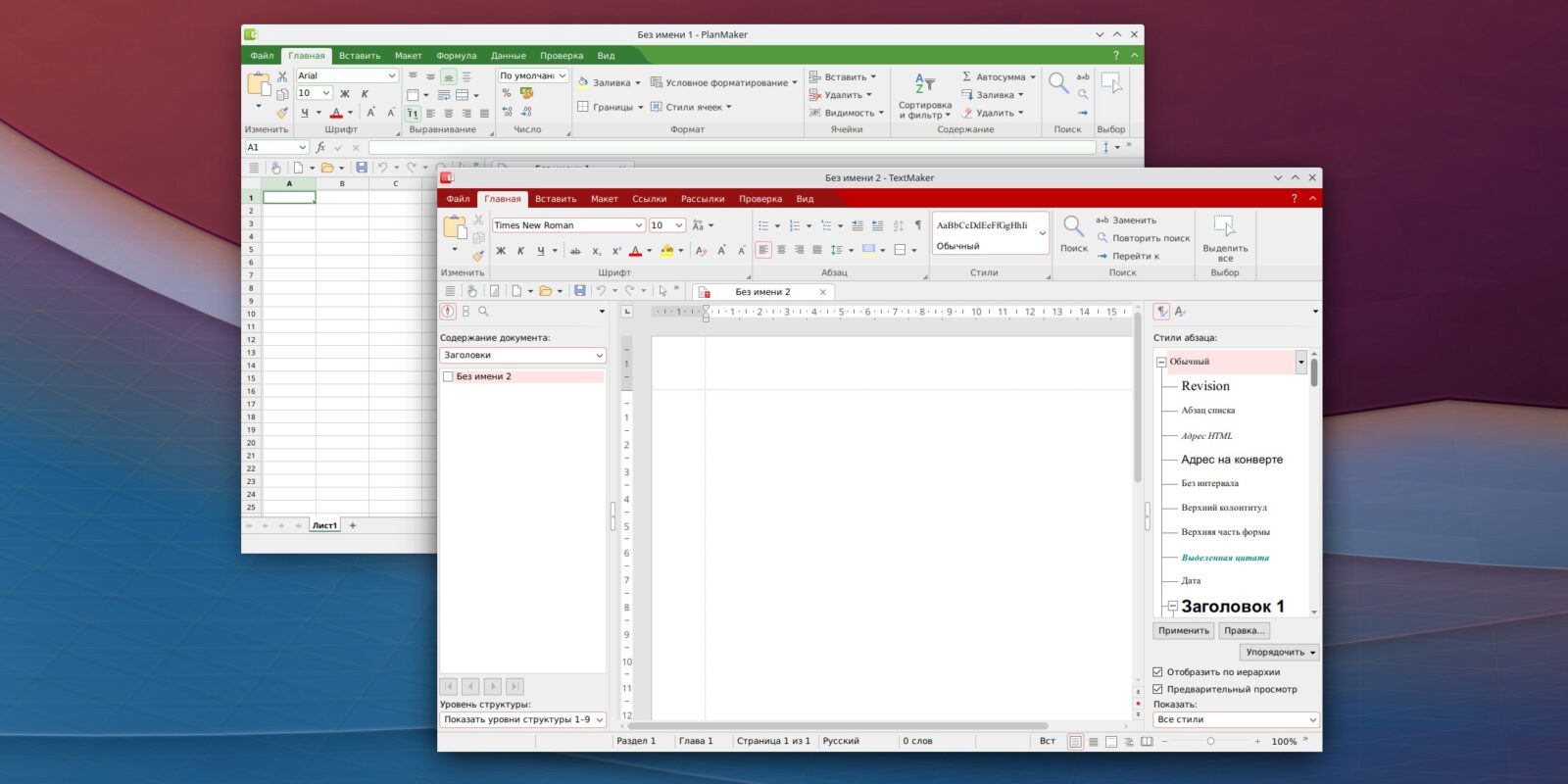Open Данные tab in PlanMaker ribbon

point(509,56)
